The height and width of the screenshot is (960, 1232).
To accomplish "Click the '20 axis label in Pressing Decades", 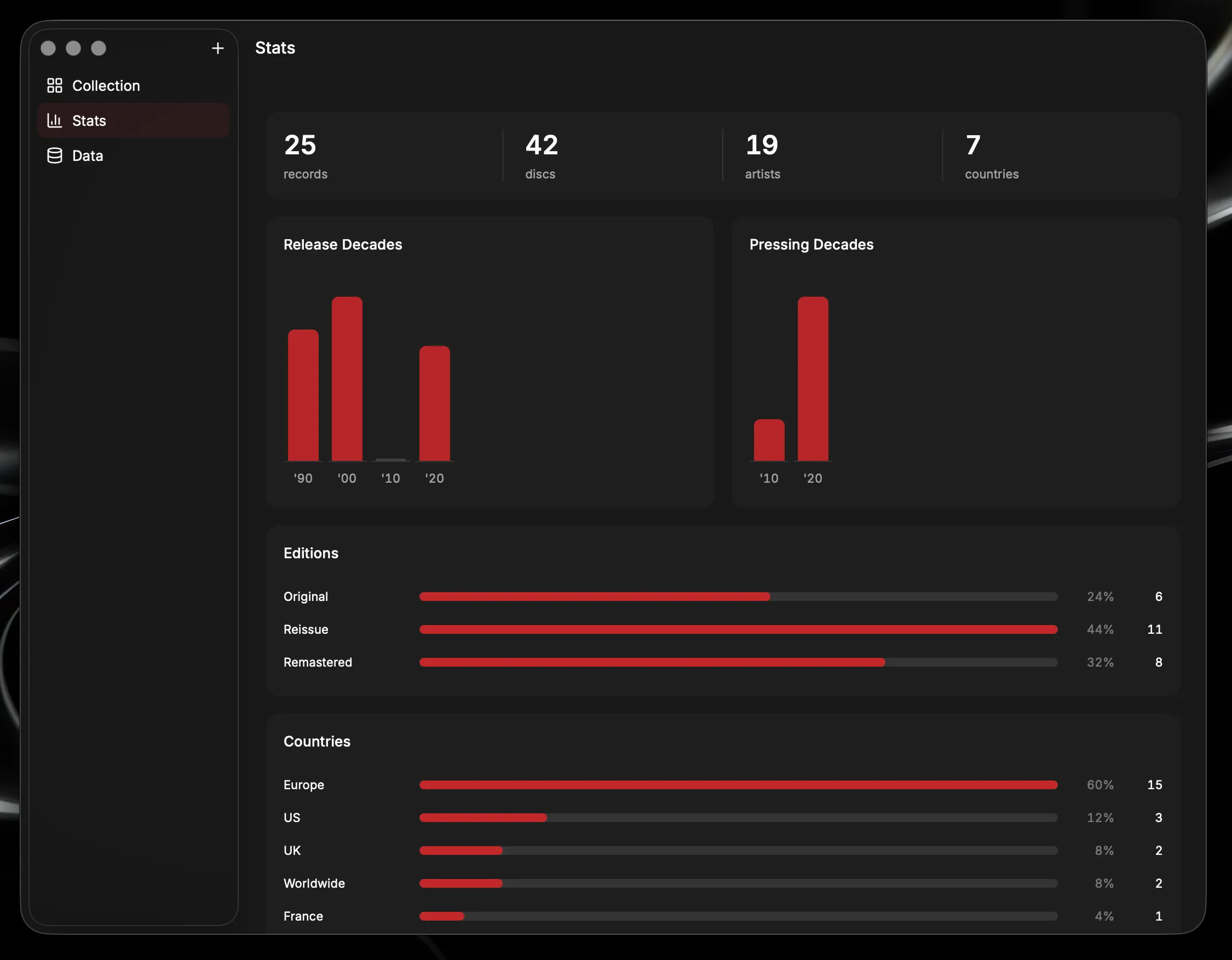I will click(813, 478).
